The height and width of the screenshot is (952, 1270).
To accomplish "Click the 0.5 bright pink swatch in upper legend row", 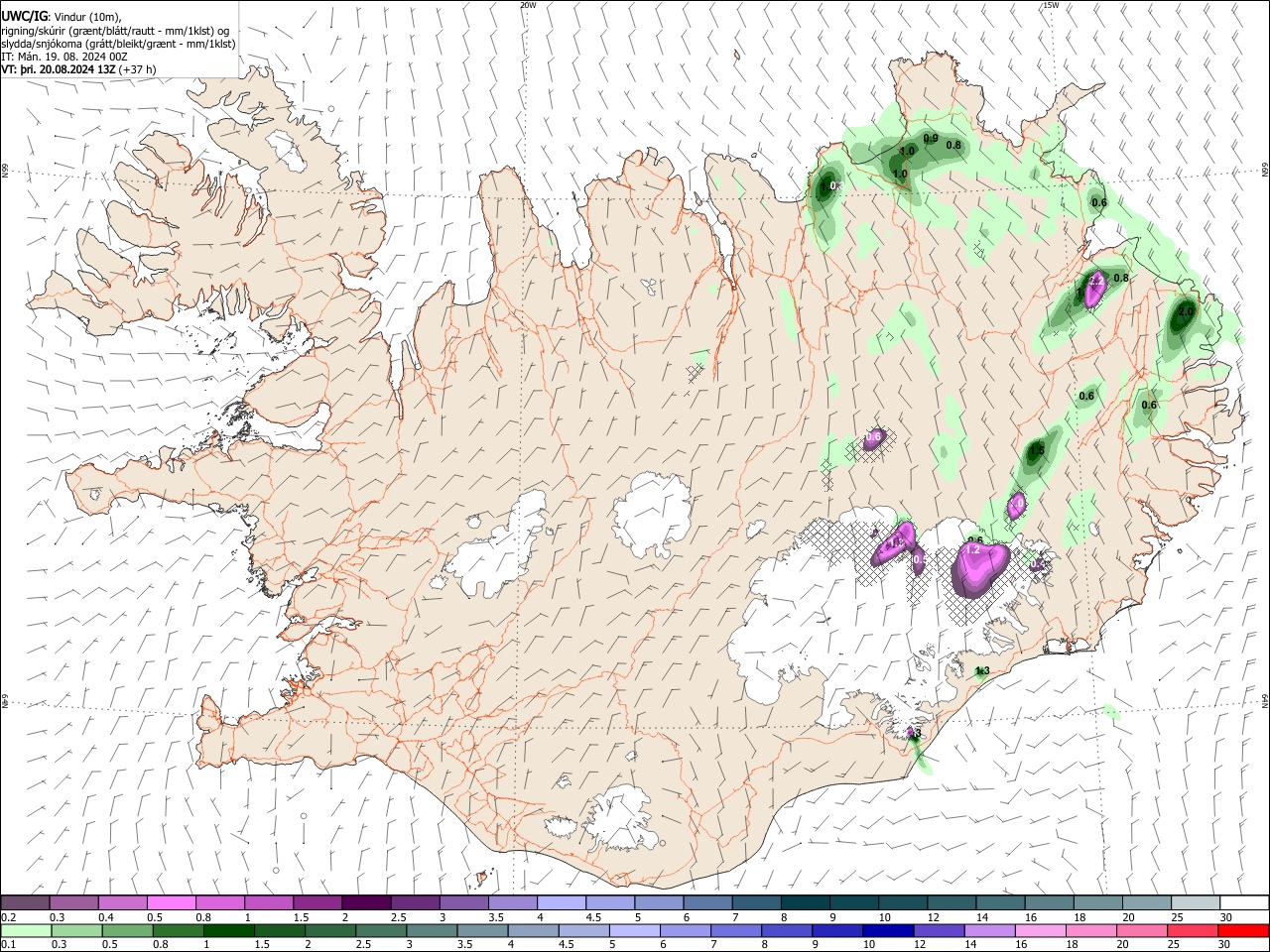I will (x=171, y=902).
